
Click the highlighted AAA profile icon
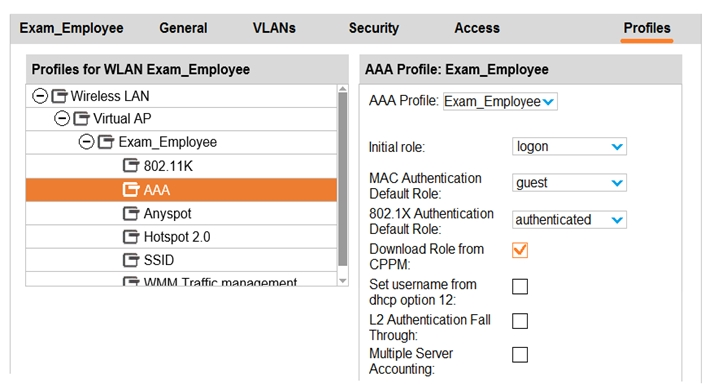pyautogui.click(x=131, y=189)
